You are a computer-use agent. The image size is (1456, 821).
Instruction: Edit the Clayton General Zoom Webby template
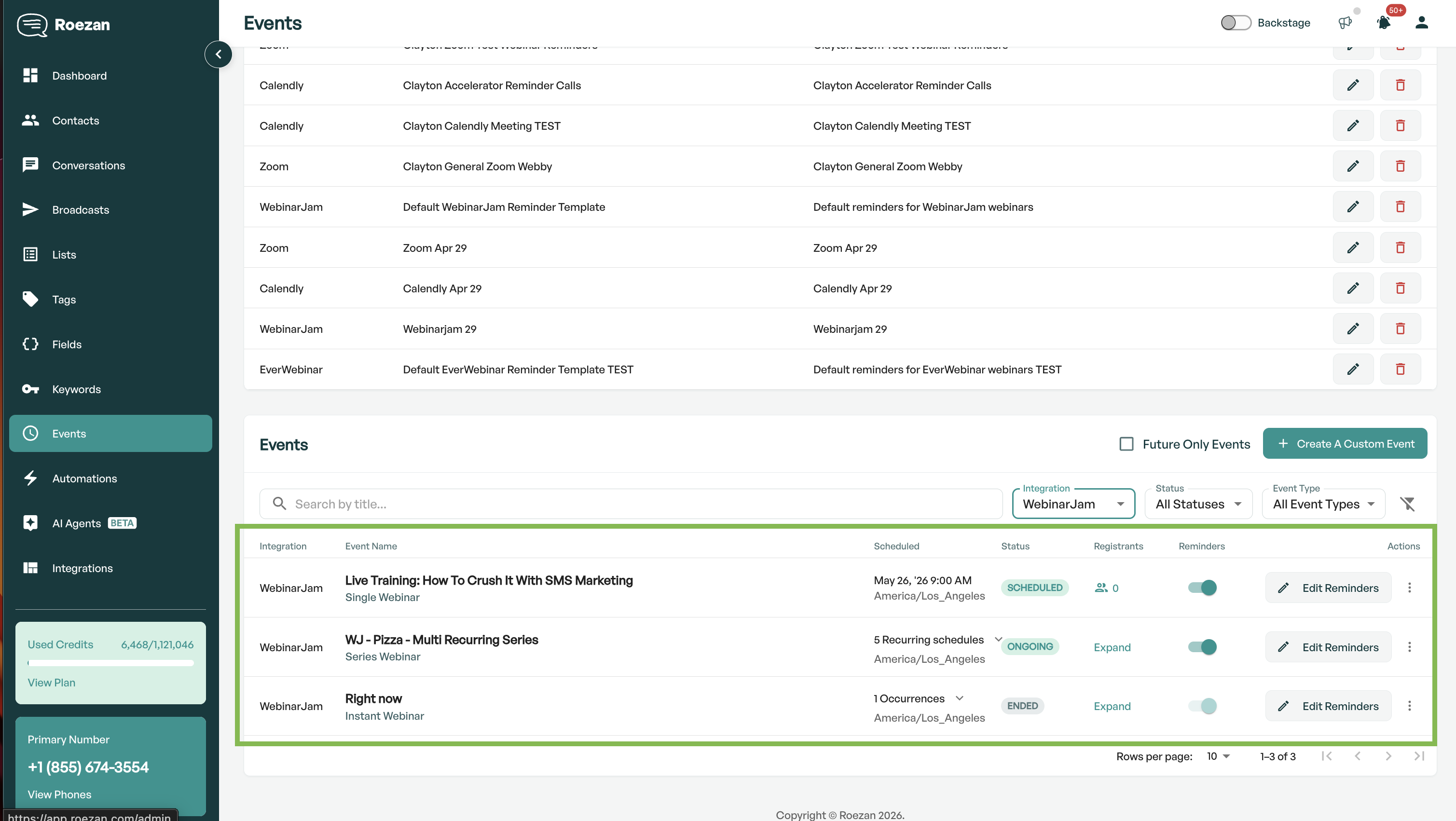coord(1353,166)
